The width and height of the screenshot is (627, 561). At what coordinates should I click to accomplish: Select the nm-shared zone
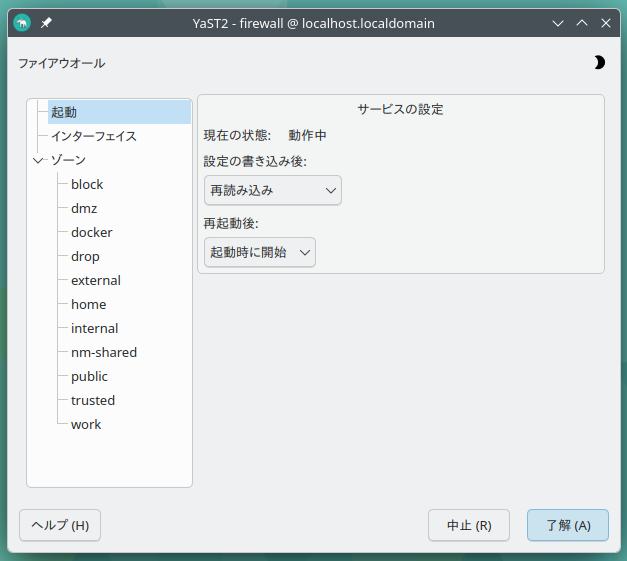coord(104,352)
